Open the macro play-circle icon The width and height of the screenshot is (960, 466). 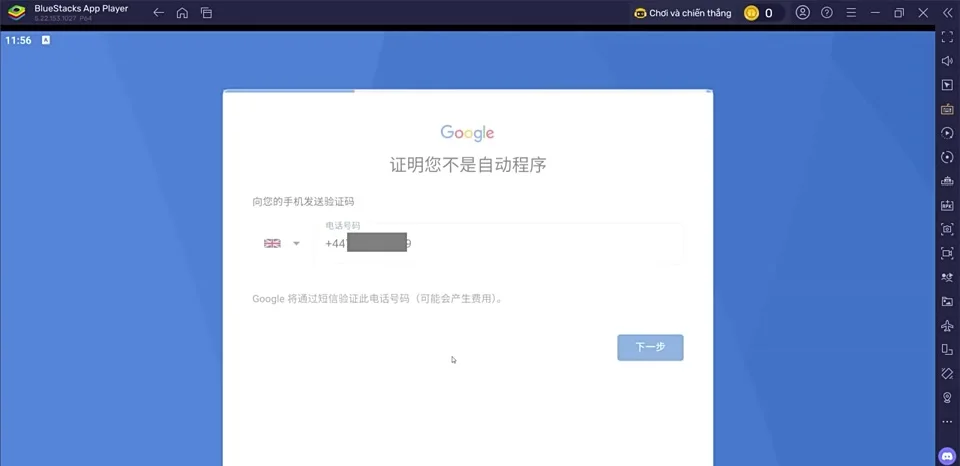click(x=947, y=133)
